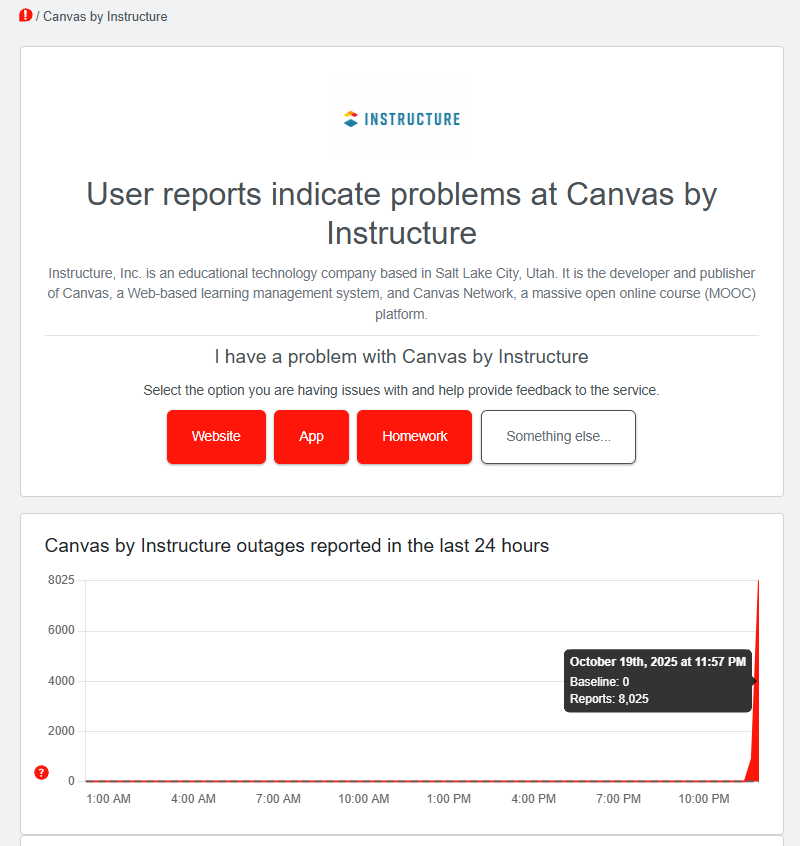
Task: Click the 'Select the option you are having issues with' instruction text
Action: tap(401, 391)
